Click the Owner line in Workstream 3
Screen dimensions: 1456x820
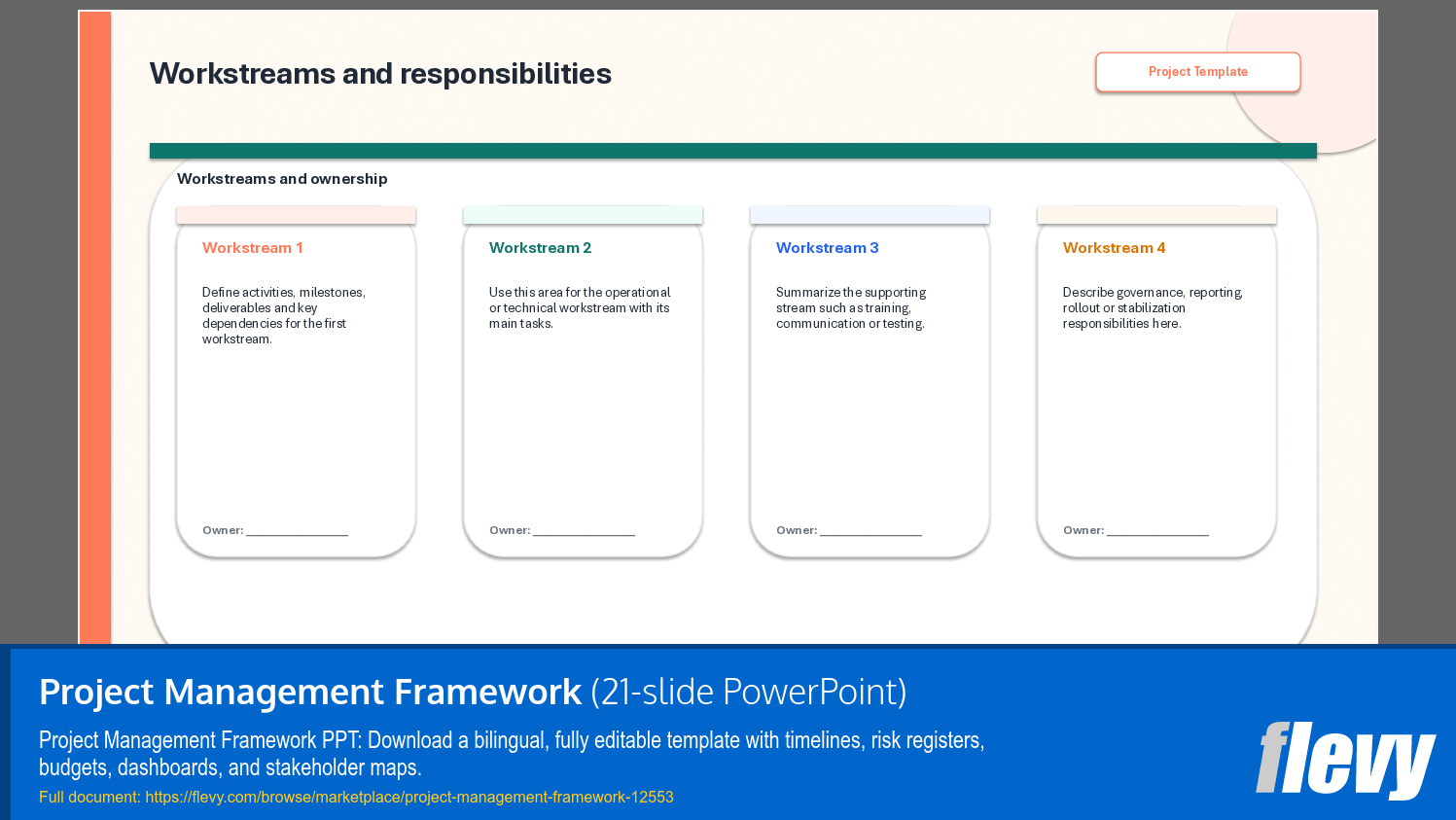coord(849,530)
